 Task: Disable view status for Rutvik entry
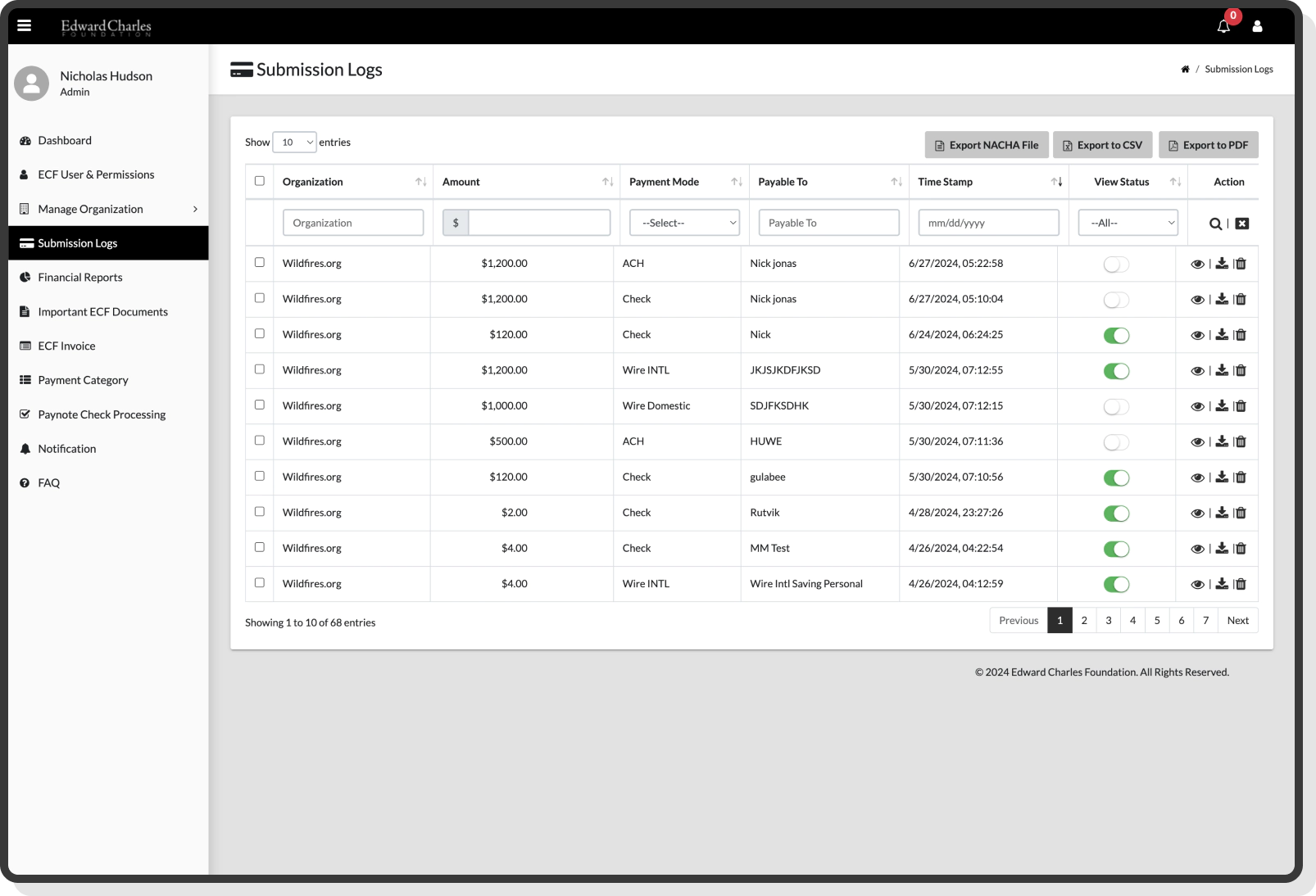point(1116,514)
